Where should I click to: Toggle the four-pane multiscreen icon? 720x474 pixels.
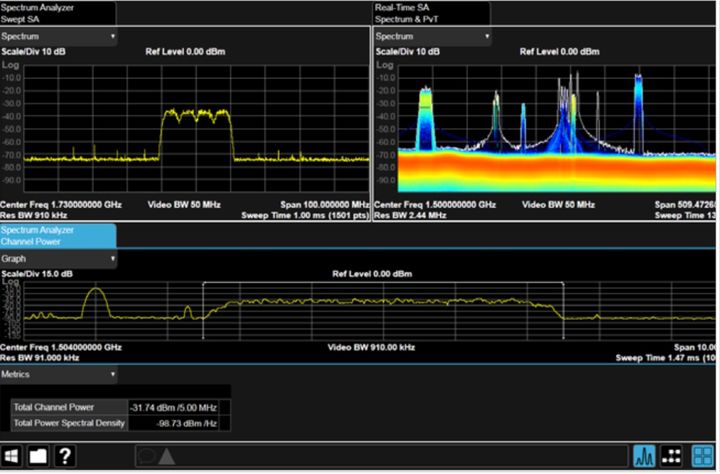click(x=703, y=457)
